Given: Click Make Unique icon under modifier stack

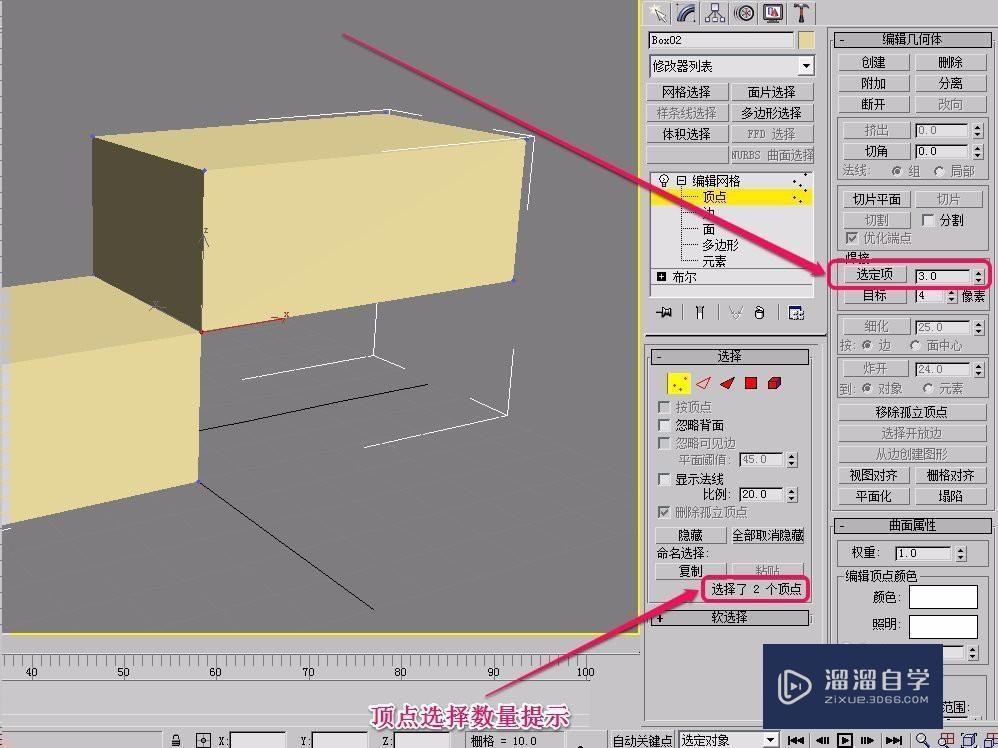Looking at the screenshot, I should pos(736,313).
